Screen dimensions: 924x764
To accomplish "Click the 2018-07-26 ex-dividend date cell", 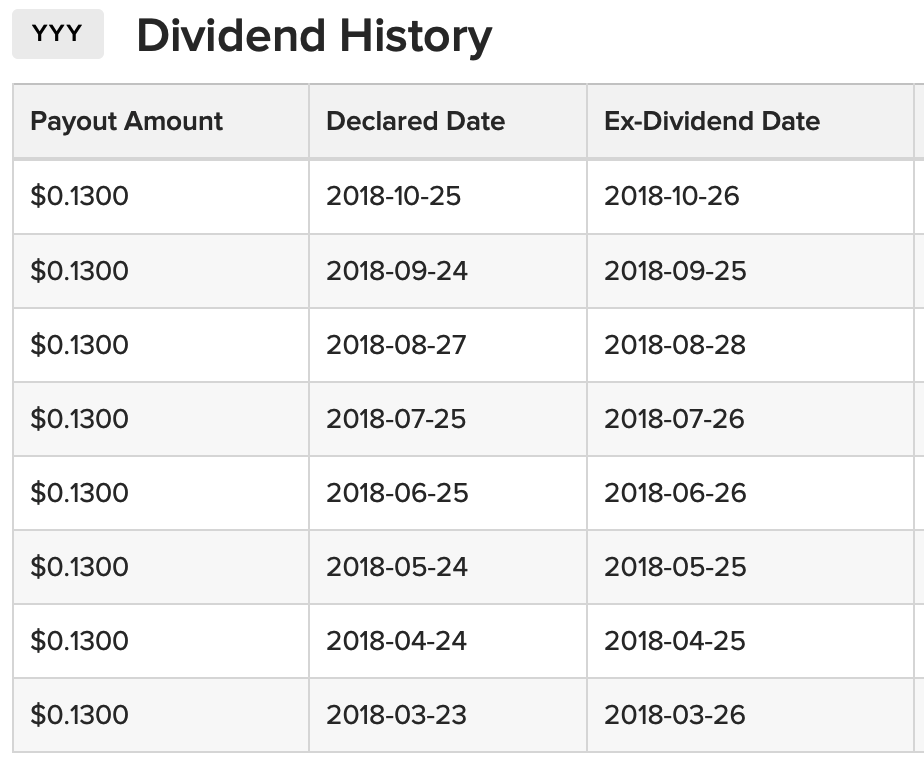I will click(674, 419).
